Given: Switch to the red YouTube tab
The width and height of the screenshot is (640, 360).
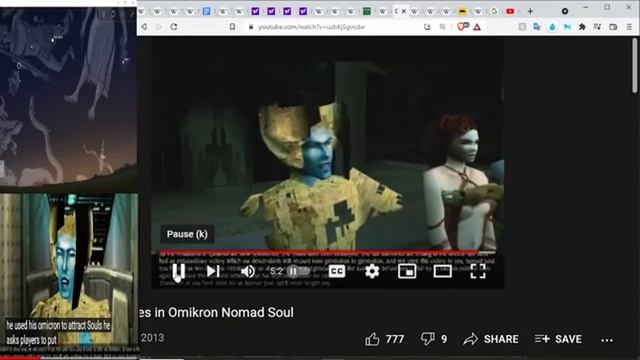Looking at the screenshot, I should coord(510,11).
